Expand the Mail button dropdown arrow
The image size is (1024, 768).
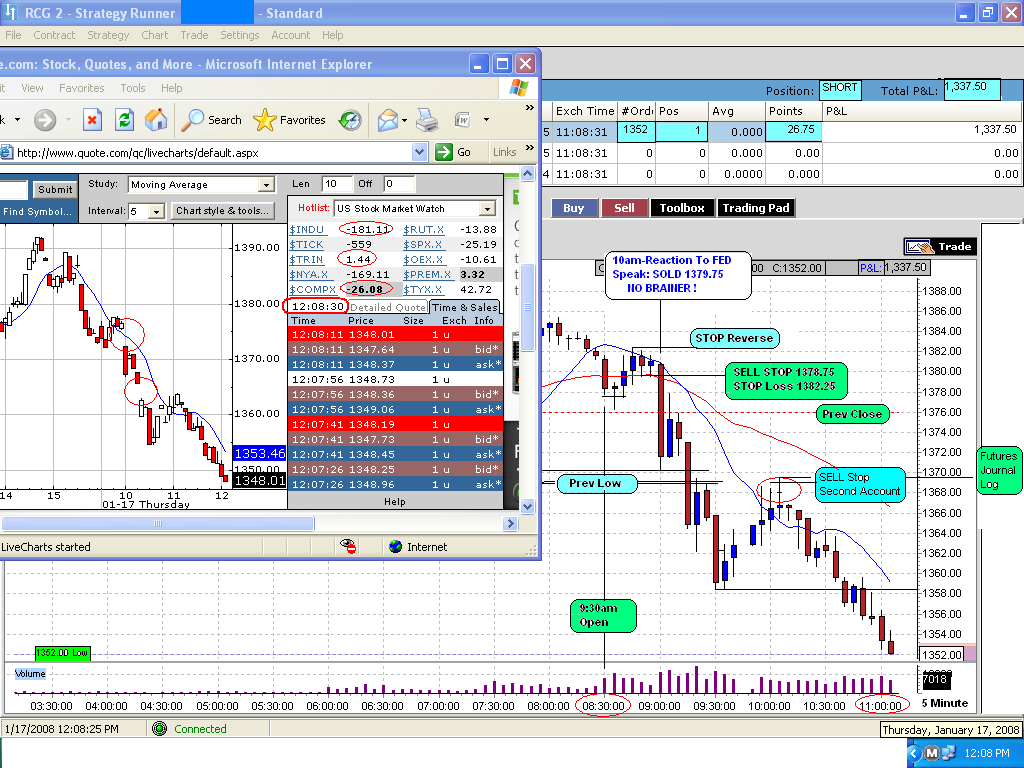click(405, 120)
